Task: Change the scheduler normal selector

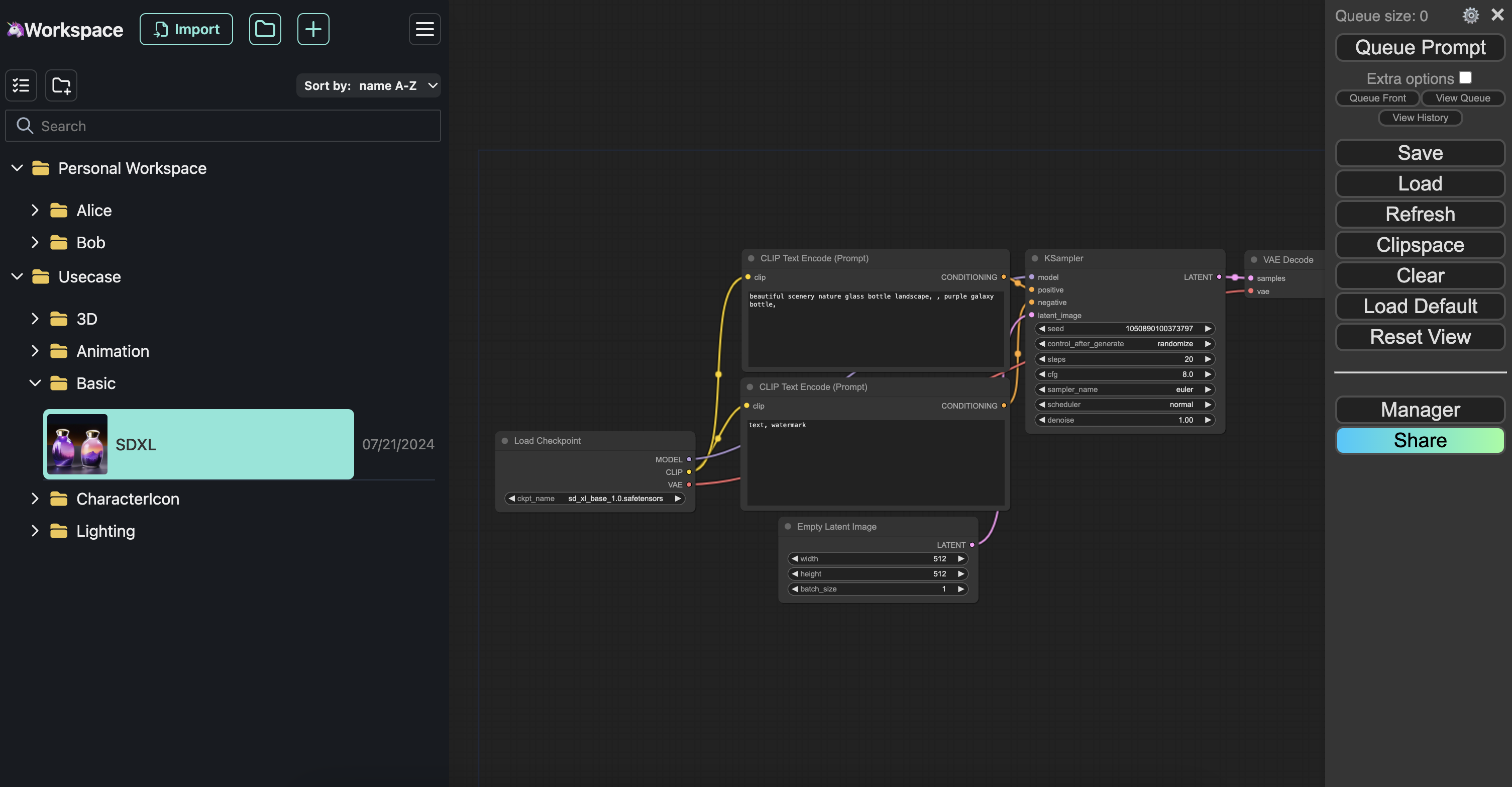Action: click(1125, 405)
